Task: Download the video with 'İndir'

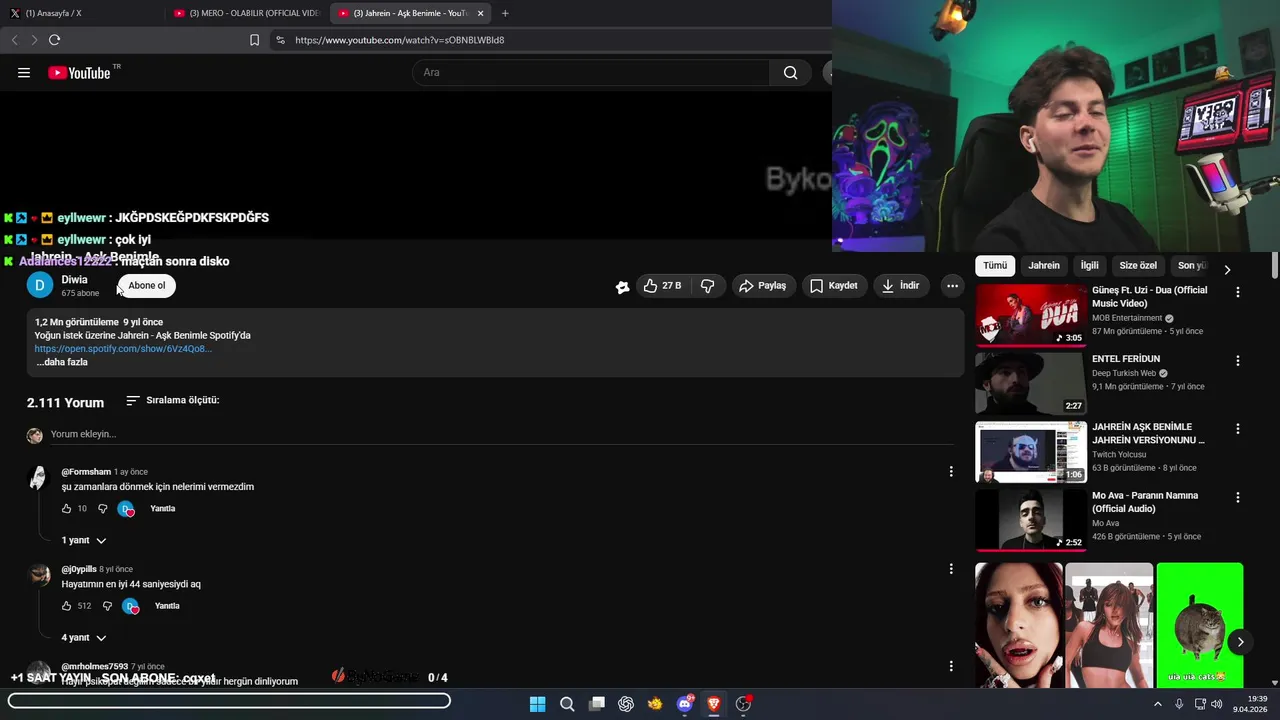Action: tap(900, 285)
